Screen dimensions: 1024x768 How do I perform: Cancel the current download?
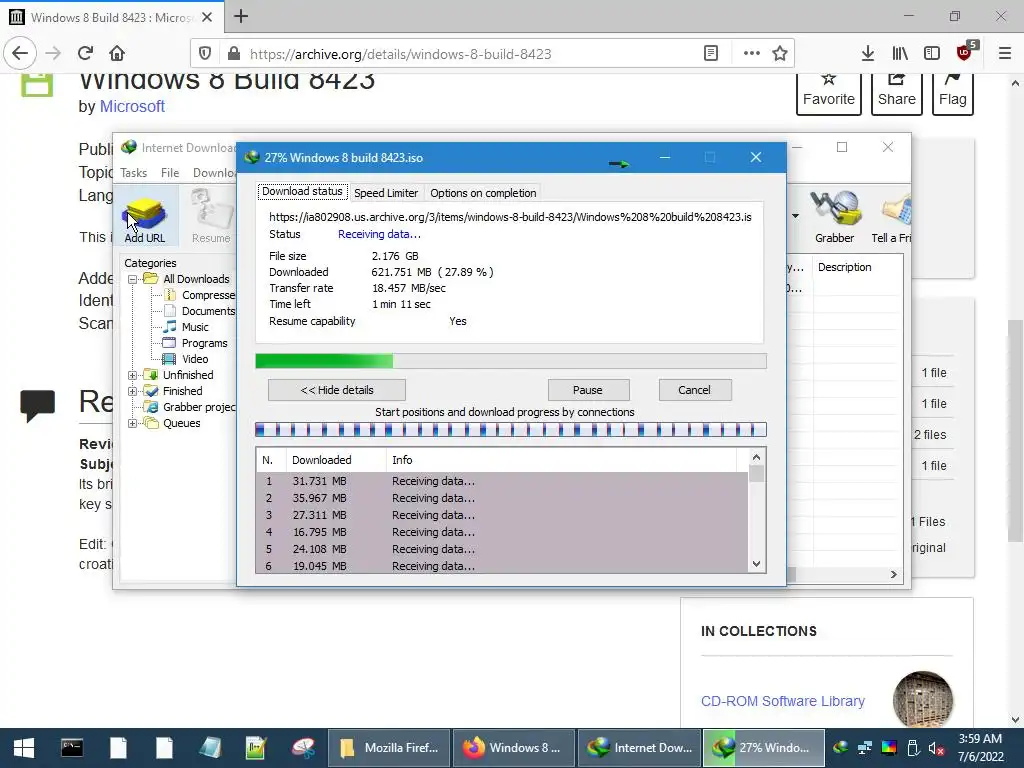tap(694, 390)
